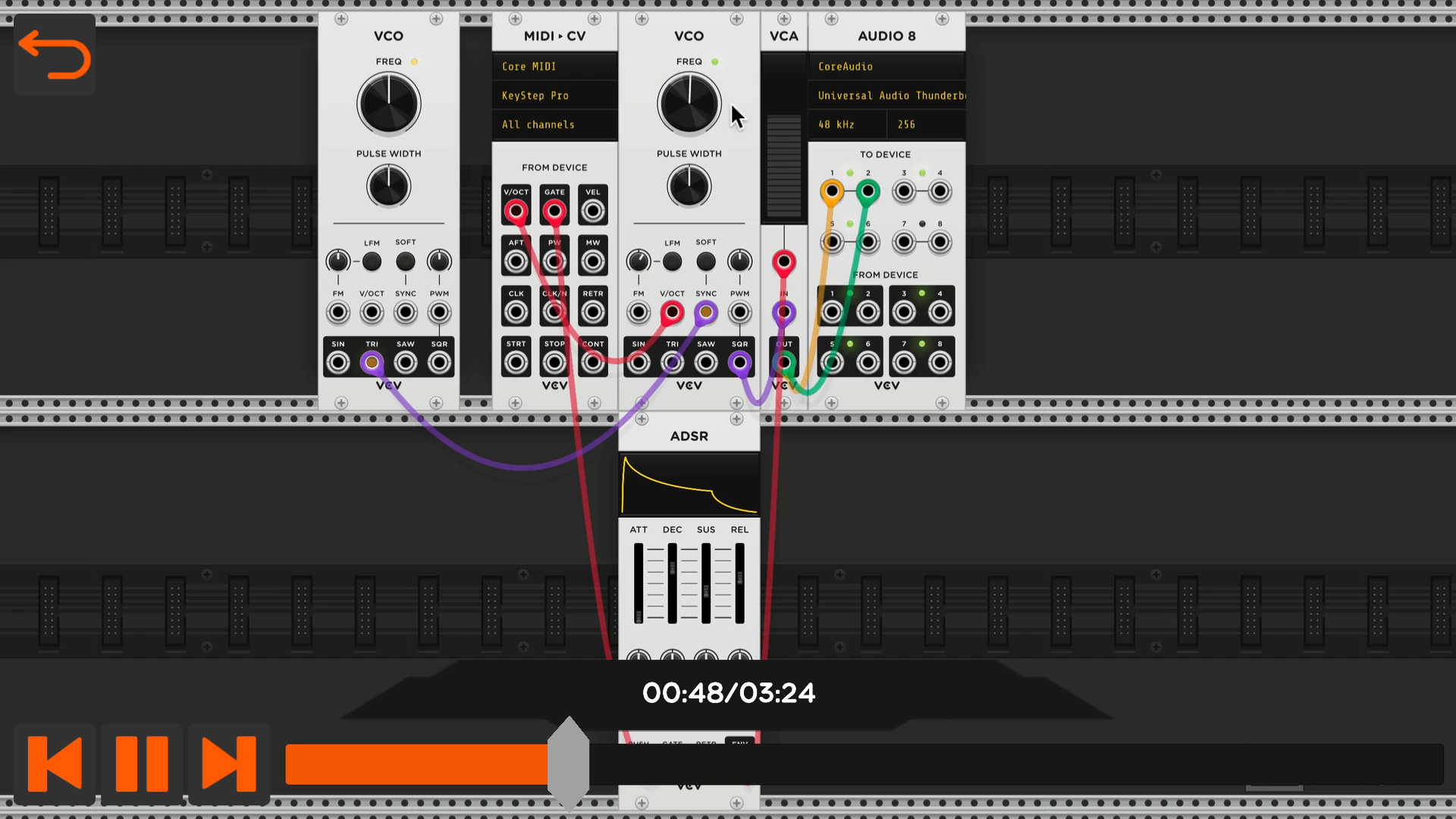The height and width of the screenshot is (819, 1456).
Task: Click the ADSR DEC slider
Action: point(672,583)
